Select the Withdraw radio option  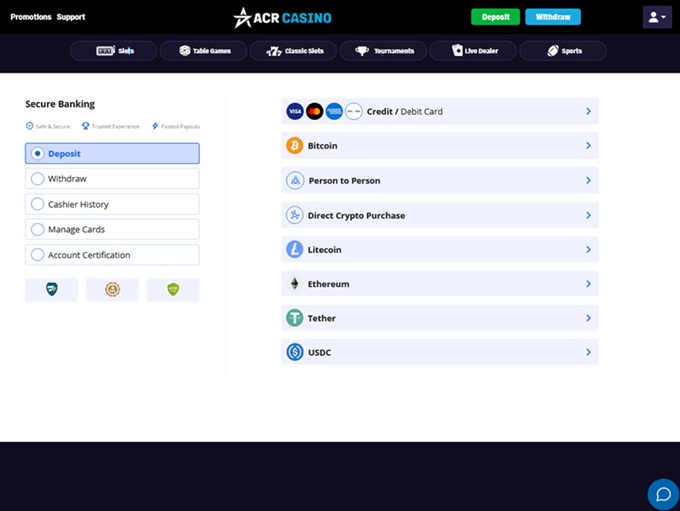38,179
